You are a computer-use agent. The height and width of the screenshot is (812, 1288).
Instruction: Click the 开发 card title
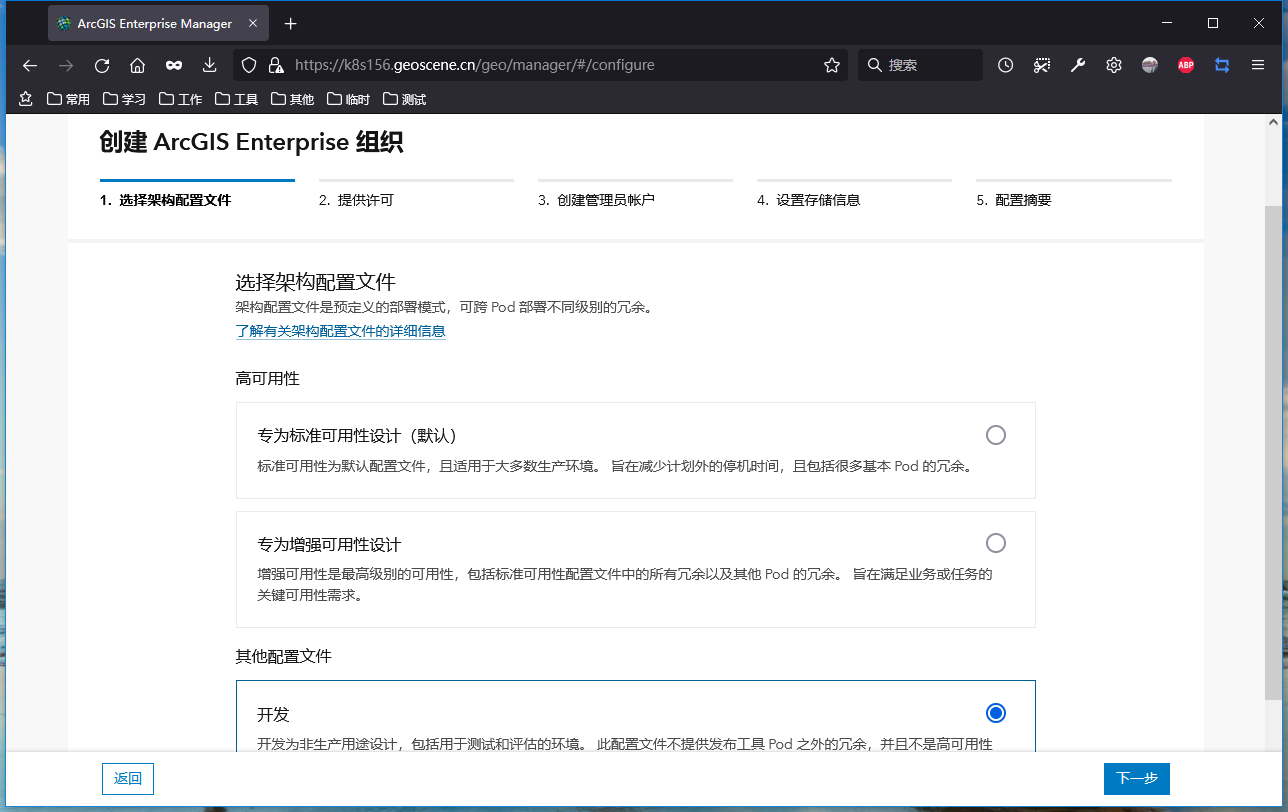(273, 715)
